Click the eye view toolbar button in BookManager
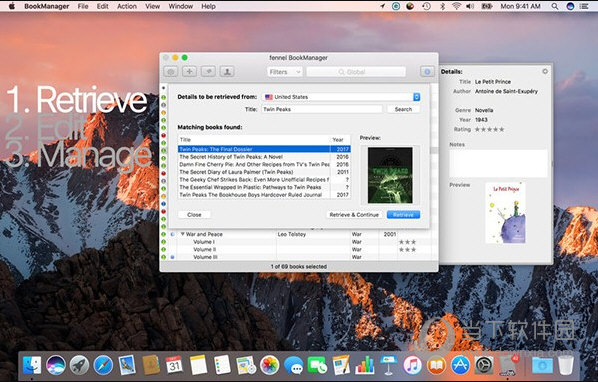The height and width of the screenshot is (382, 598). 170,72
